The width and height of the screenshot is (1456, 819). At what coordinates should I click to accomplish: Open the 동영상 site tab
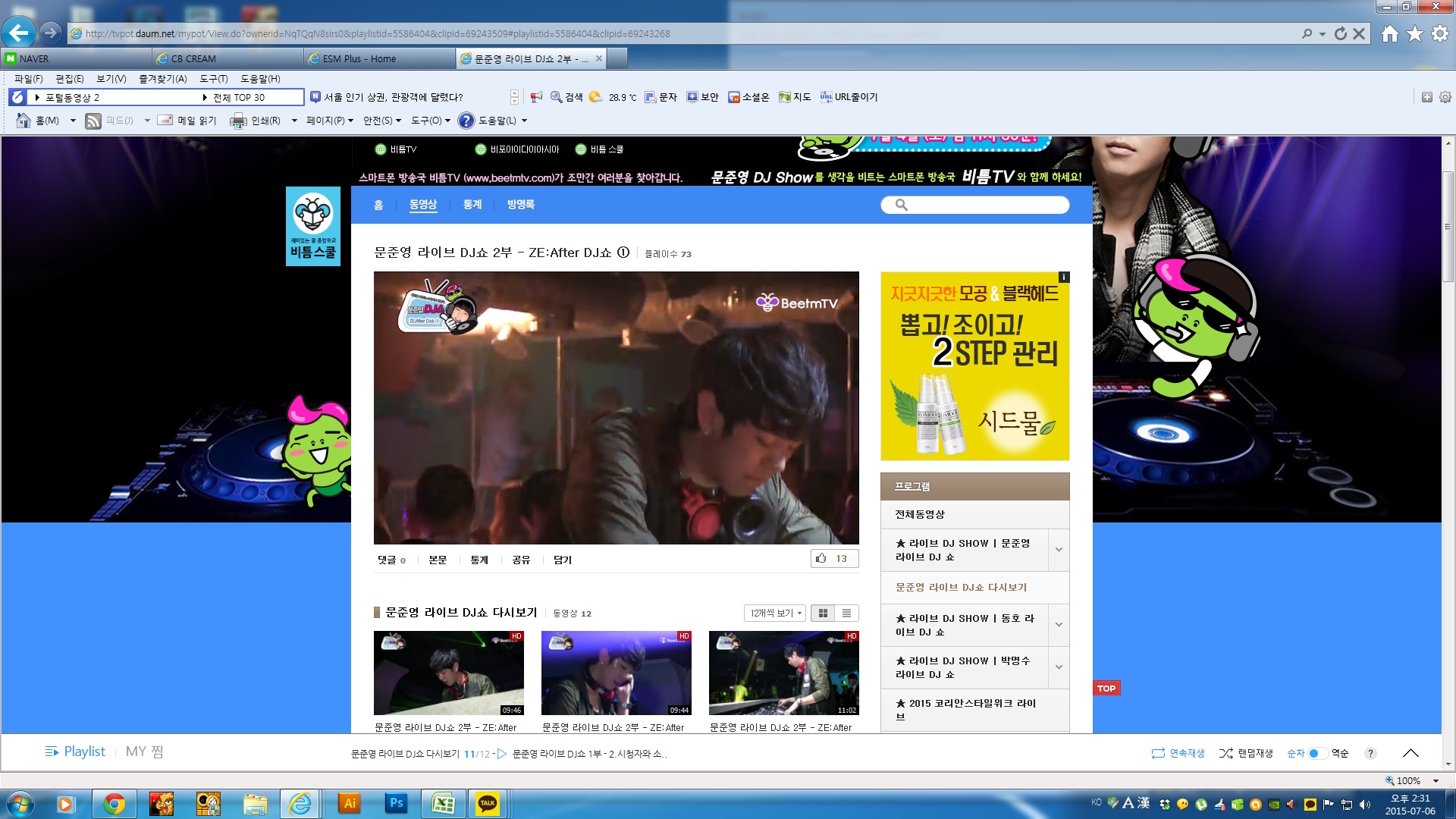423,205
